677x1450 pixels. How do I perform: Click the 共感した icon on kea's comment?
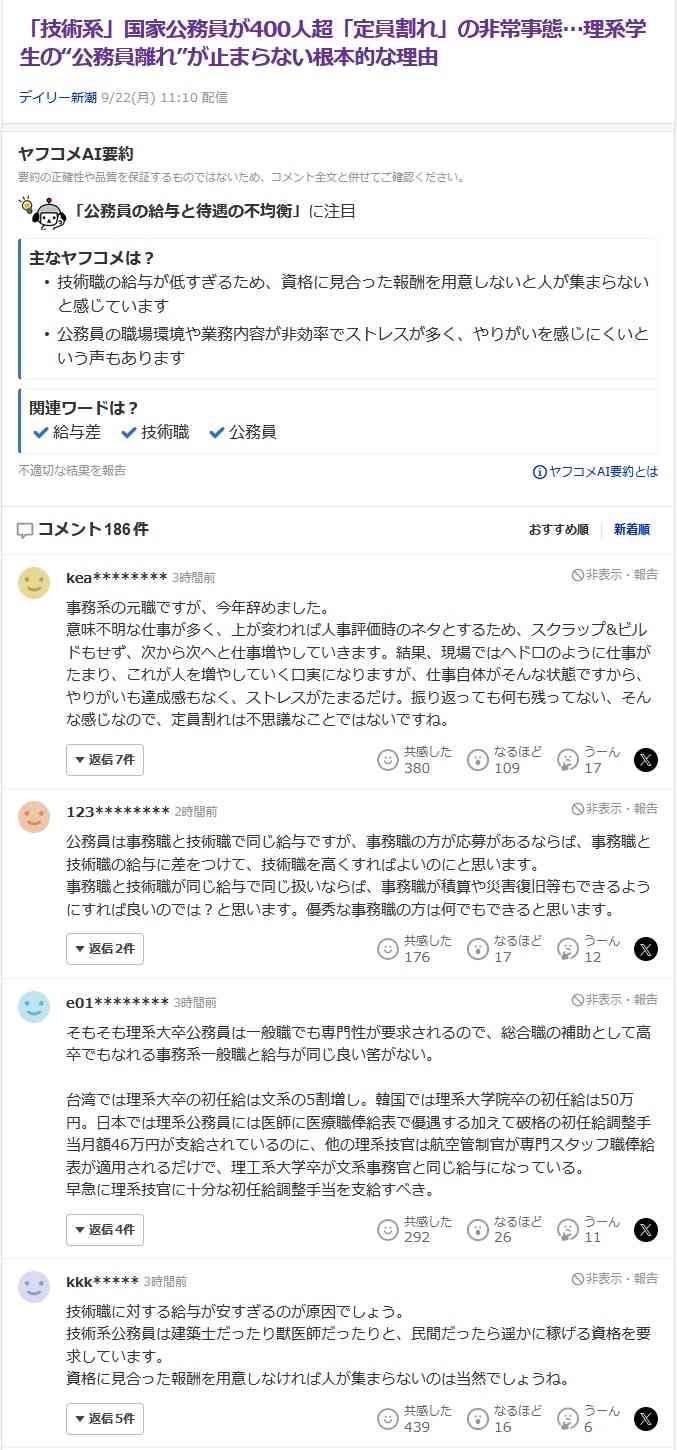(x=388, y=760)
